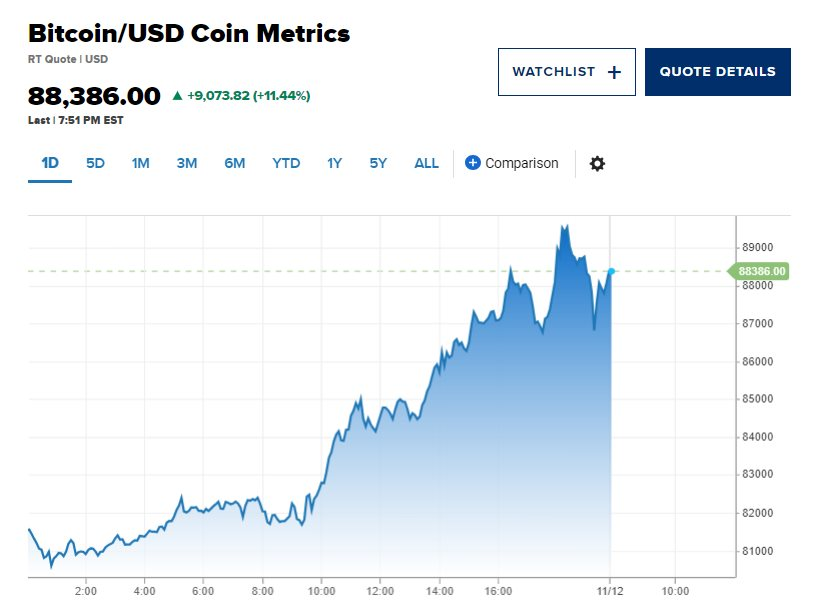Show ALL historical price data
The width and height of the screenshot is (820, 606).
tap(426, 163)
